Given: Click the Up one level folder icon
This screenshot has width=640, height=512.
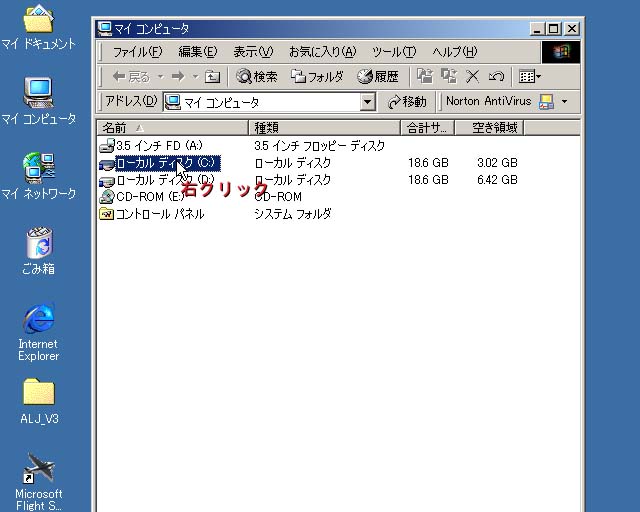Looking at the screenshot, I should click(x=212, y=76).
